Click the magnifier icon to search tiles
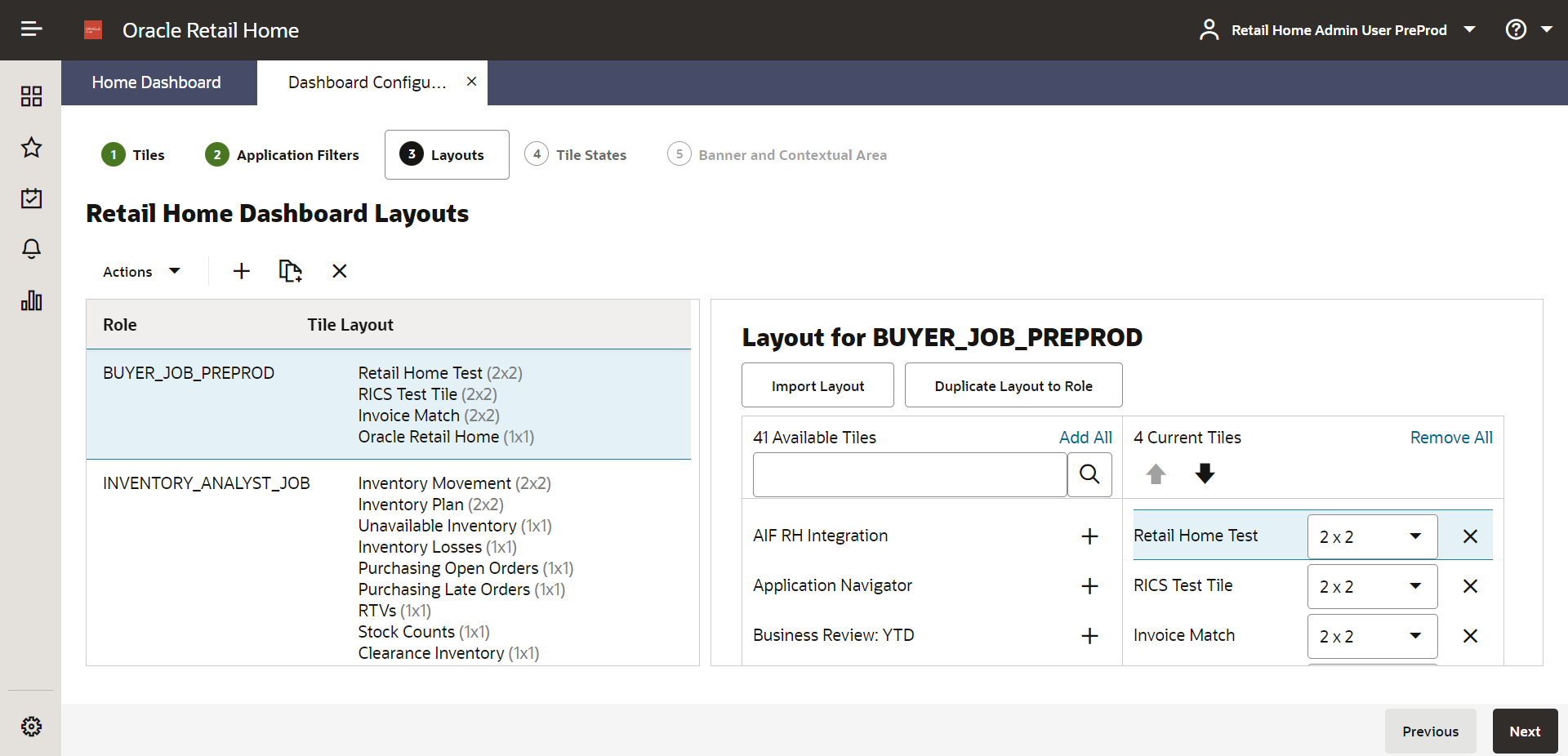The image size is (1568, 756). (x=1089, y=474)
